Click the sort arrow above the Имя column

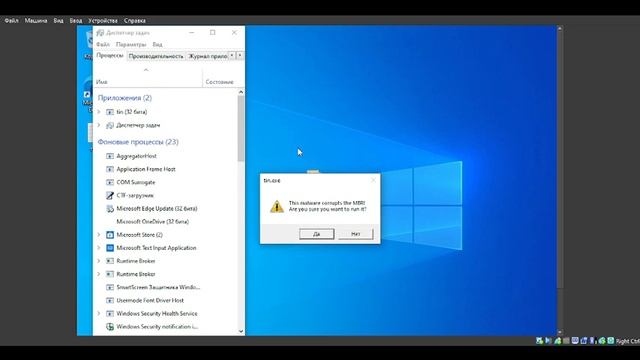point(146,70)
